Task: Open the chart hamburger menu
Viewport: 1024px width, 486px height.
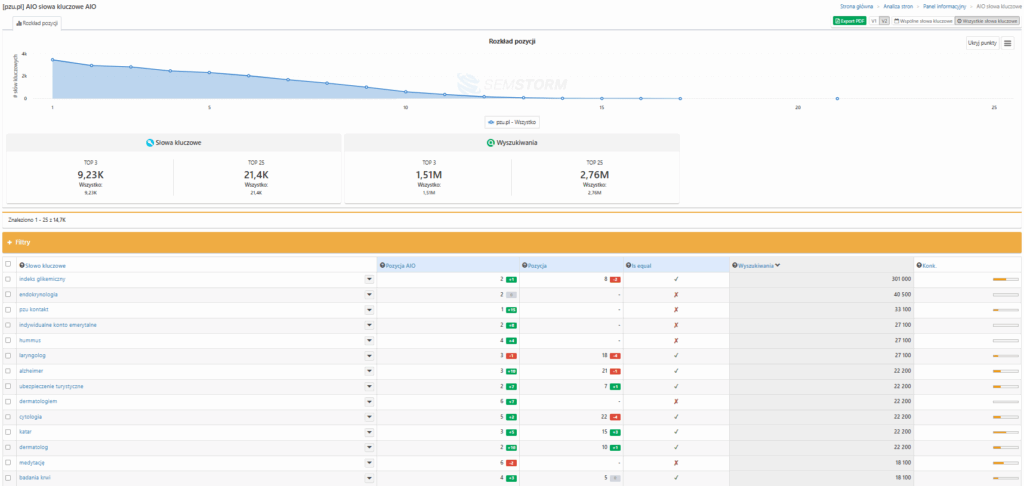Action: coord(1008,43)
